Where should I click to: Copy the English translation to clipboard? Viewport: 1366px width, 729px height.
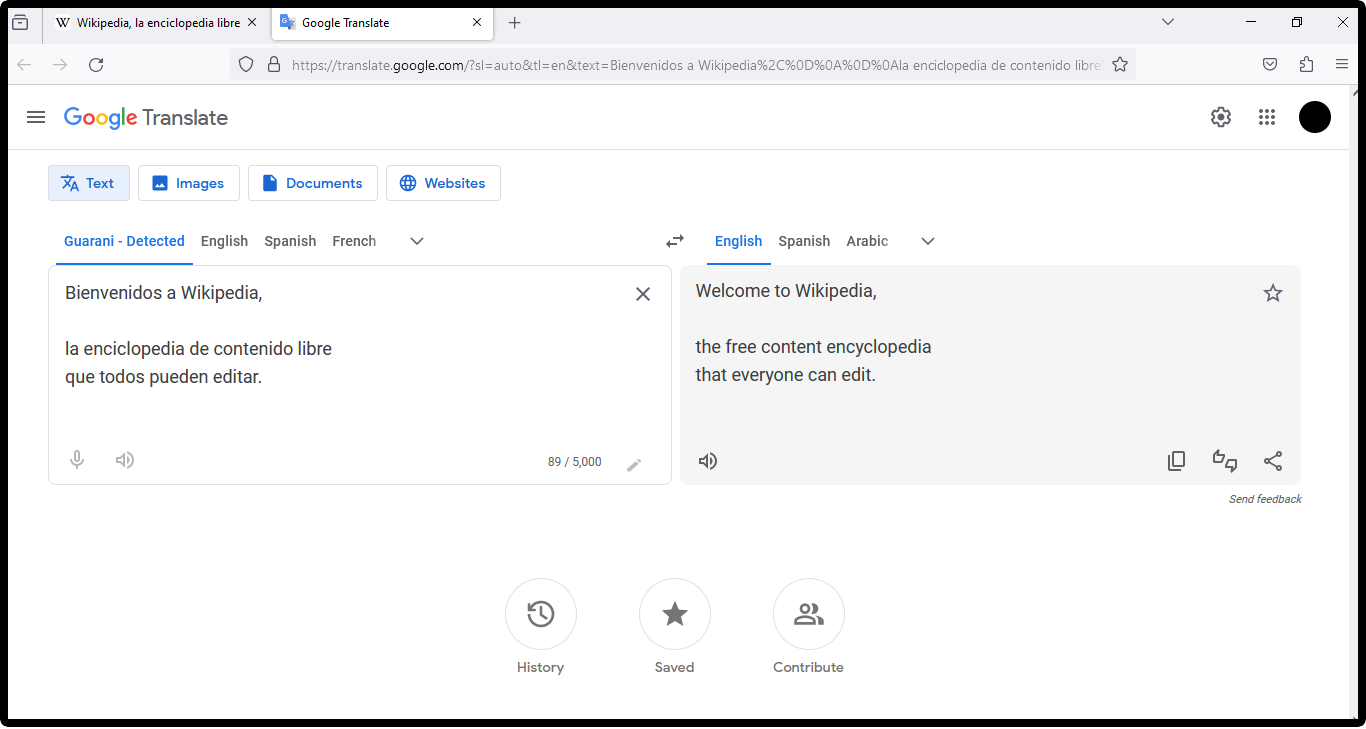[x=1177, y=461]
